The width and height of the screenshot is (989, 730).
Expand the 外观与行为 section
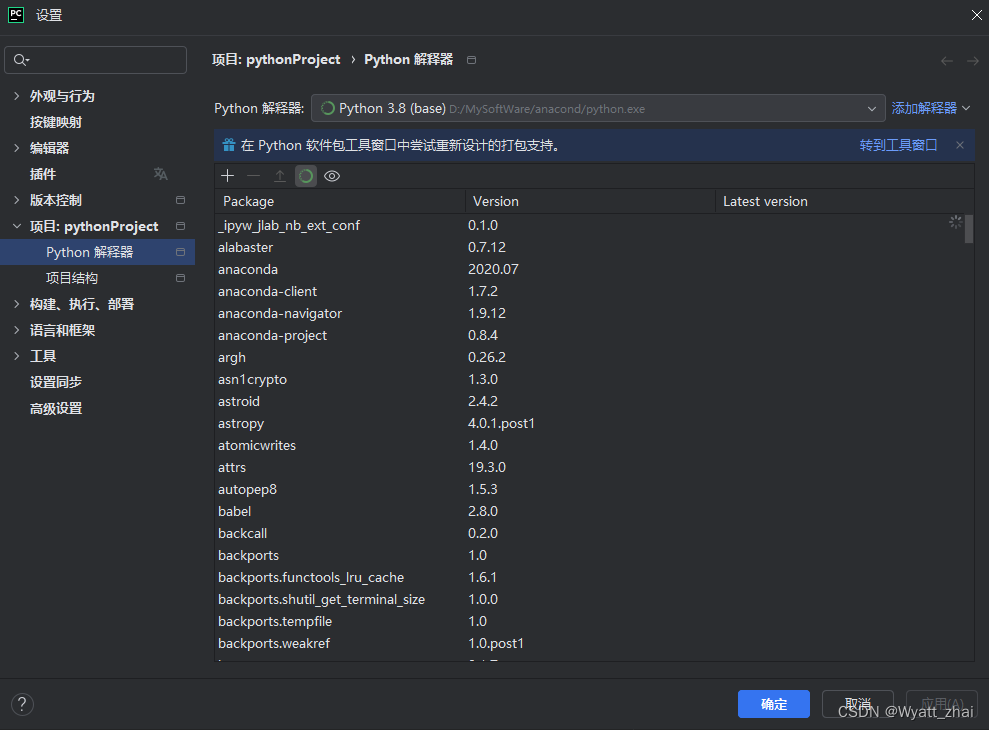(16, 96)
